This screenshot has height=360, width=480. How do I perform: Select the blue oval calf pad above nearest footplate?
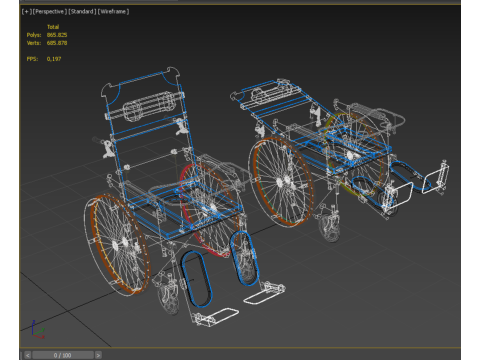pos(196,279)
